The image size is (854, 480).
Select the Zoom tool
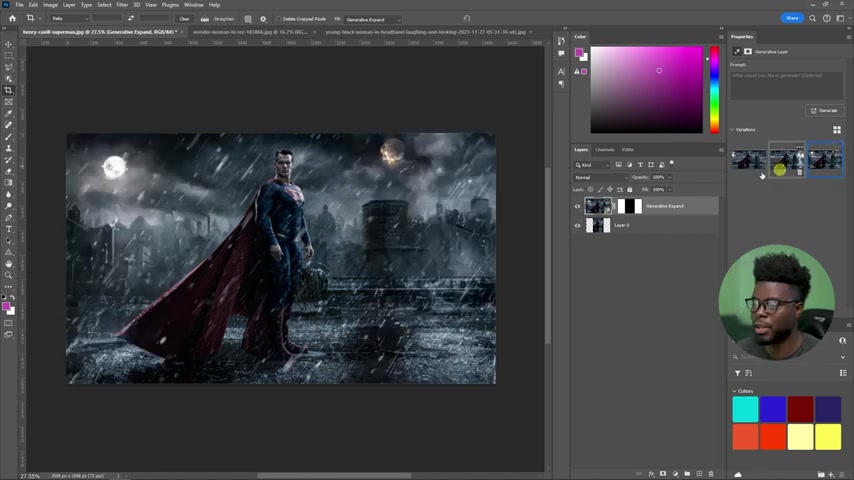click(x=8, y=275)
